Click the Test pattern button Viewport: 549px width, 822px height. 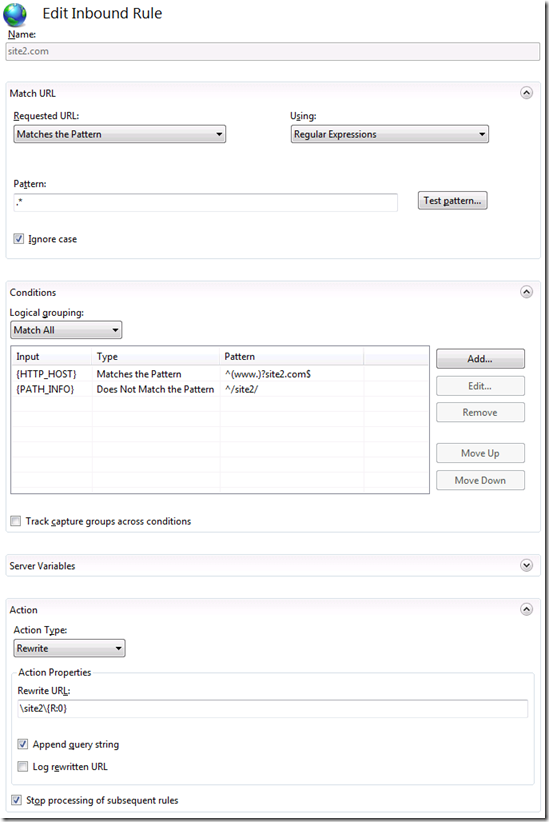pyautogui.click(x=453, y=201)
